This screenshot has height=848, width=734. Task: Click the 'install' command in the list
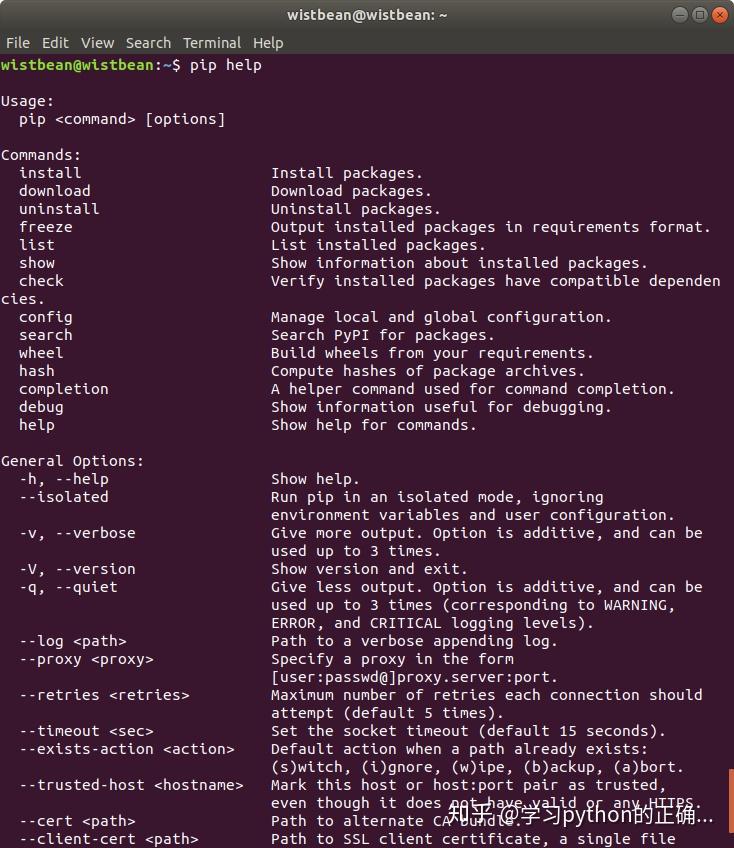[50, 173]
